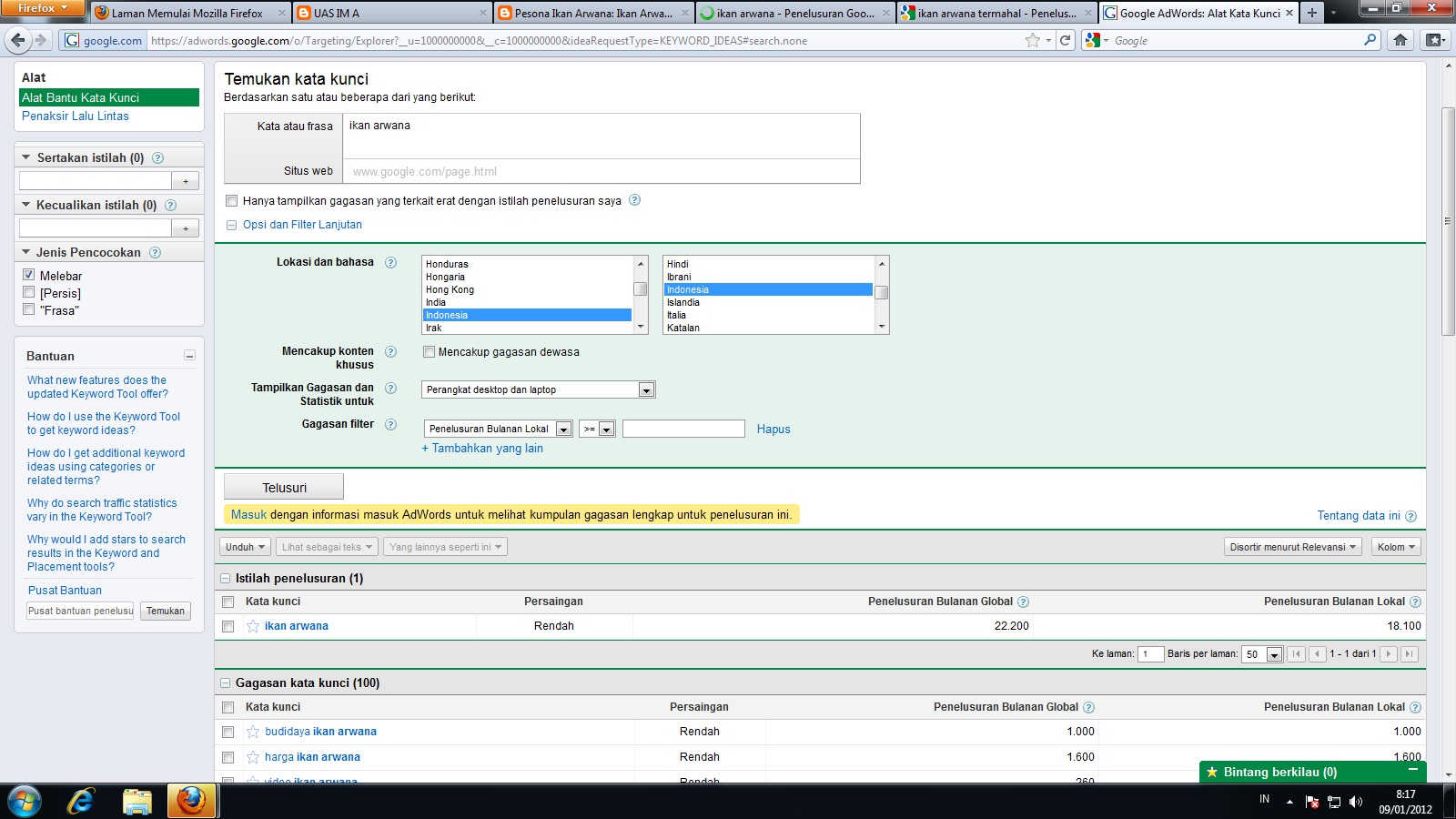Screen dimensions: 1456x819
Task: Open the Pusat Bantuan link
Action: click(65, 591)
